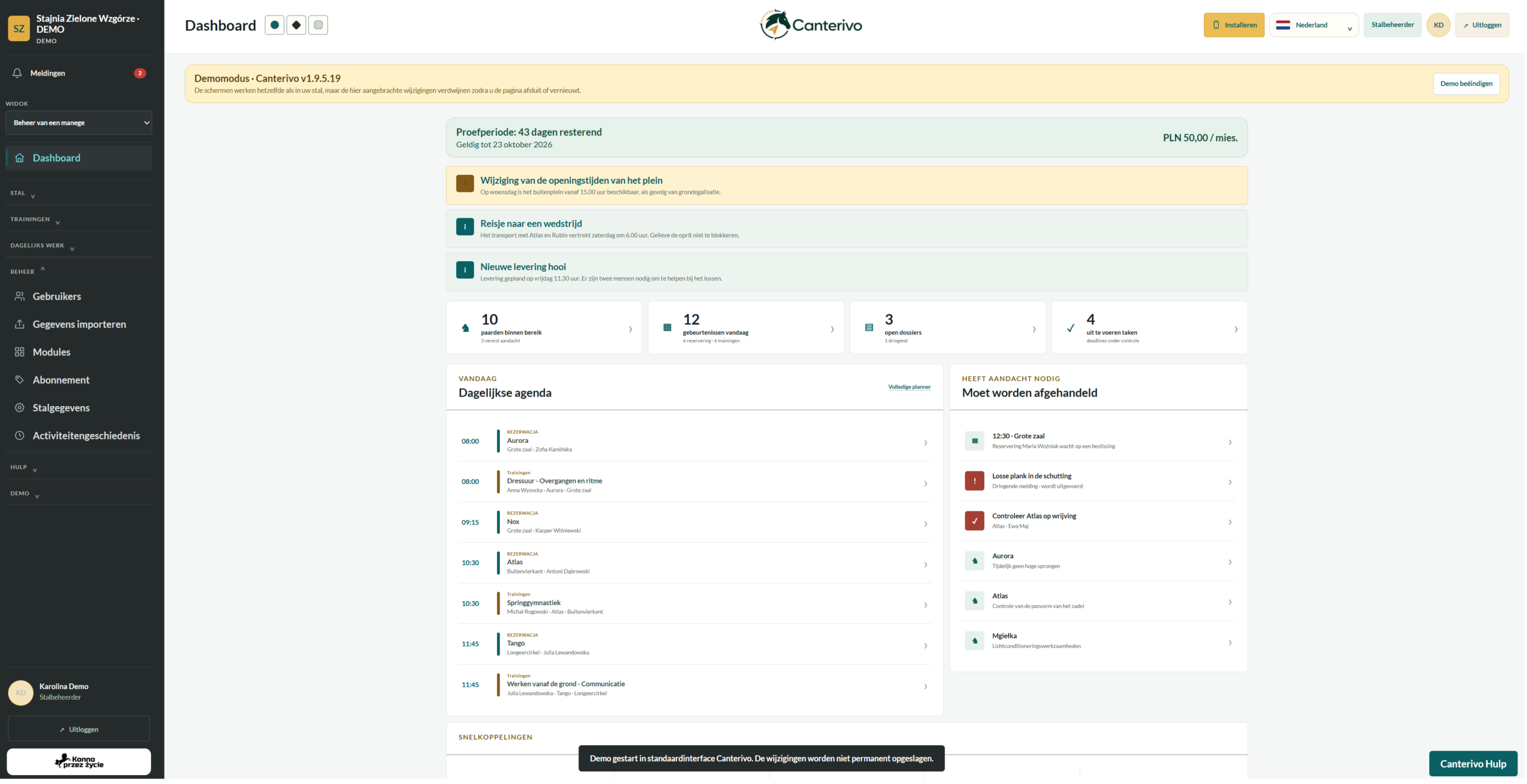Viewport: 1527px width, 784px height.
Task: Click the Gegevens importeren upload icon
Action: pos(20,325)
